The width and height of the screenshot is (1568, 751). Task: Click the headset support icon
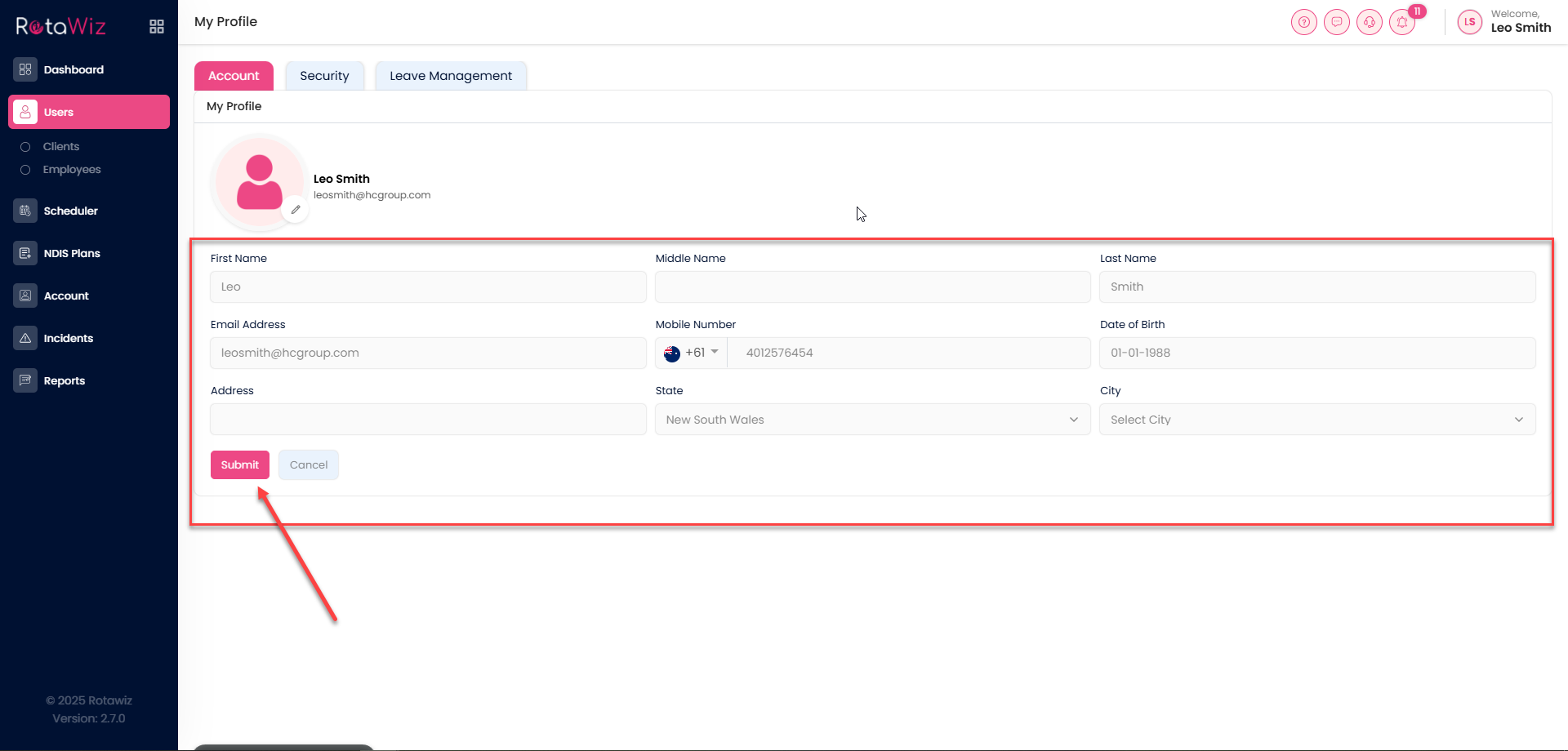coord(1369,22)
